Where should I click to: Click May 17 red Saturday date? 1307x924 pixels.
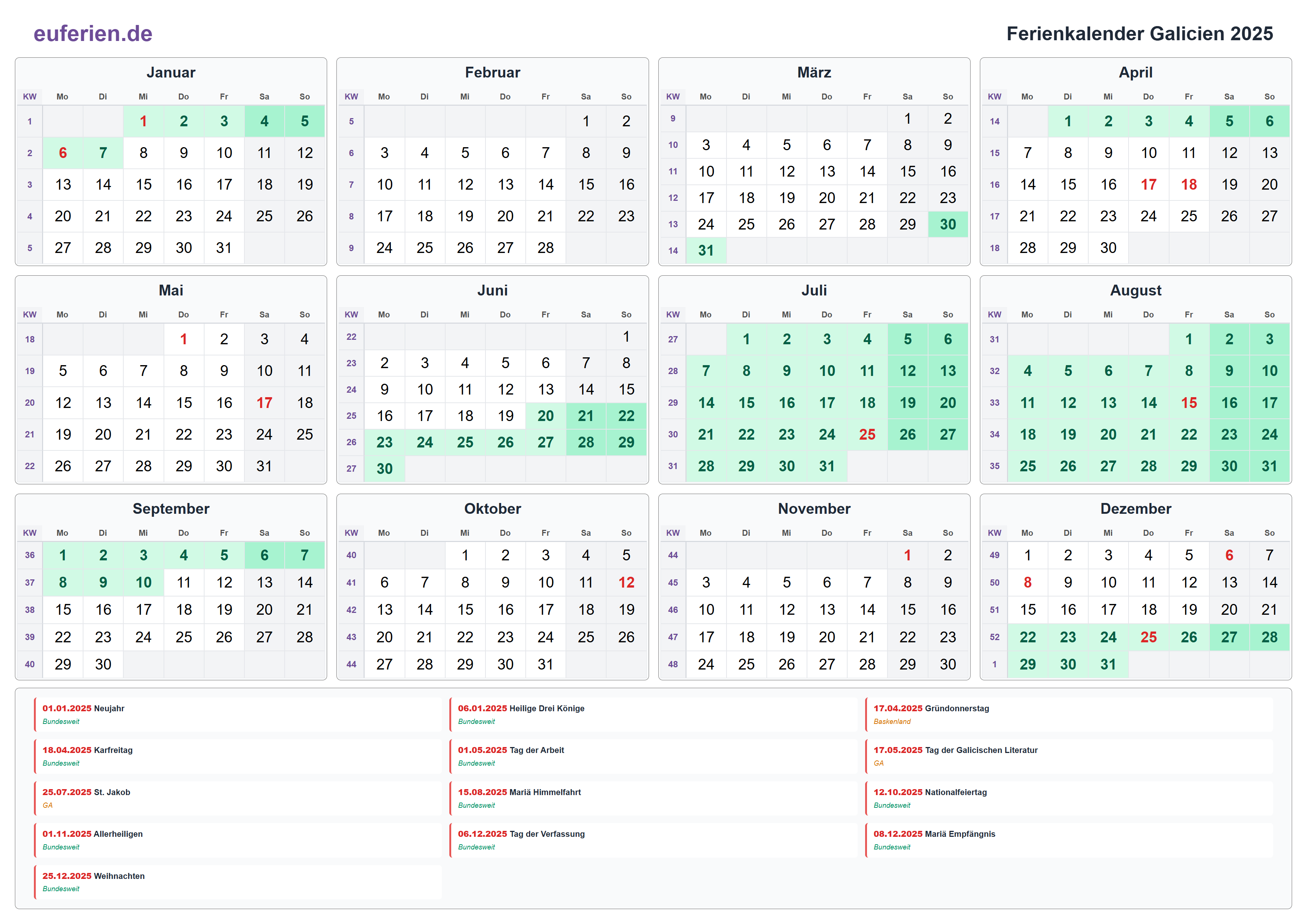tap(264, 402)
